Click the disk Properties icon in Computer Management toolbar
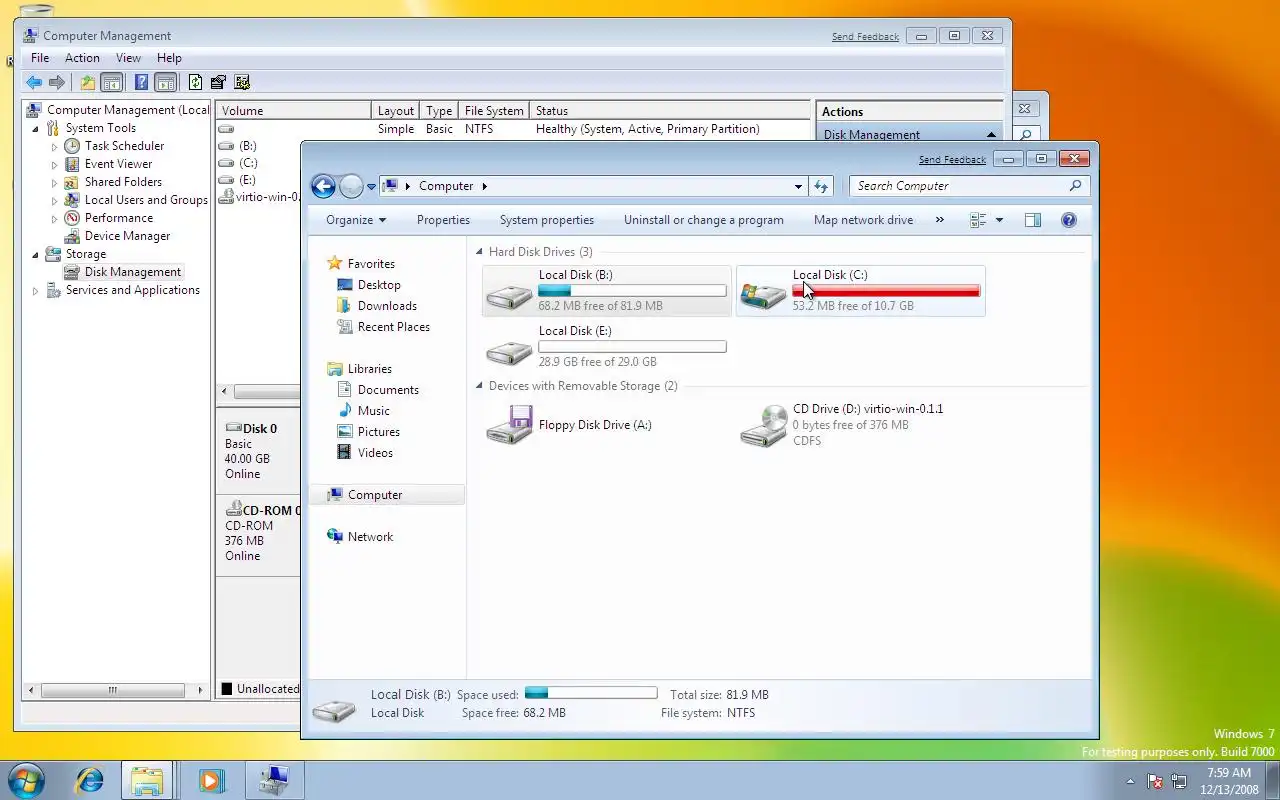The image size is (1280, 800). pyautogui.click(x=218, y=83)
